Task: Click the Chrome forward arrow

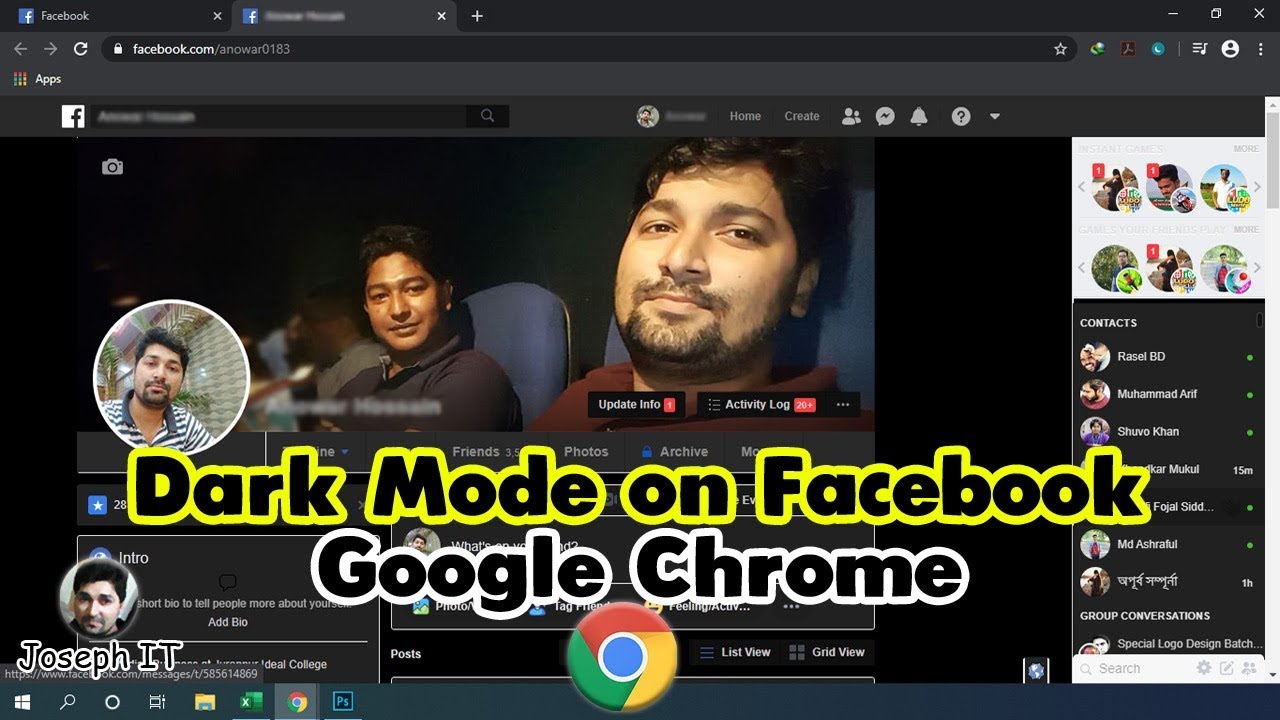Action: coord(50,48)
